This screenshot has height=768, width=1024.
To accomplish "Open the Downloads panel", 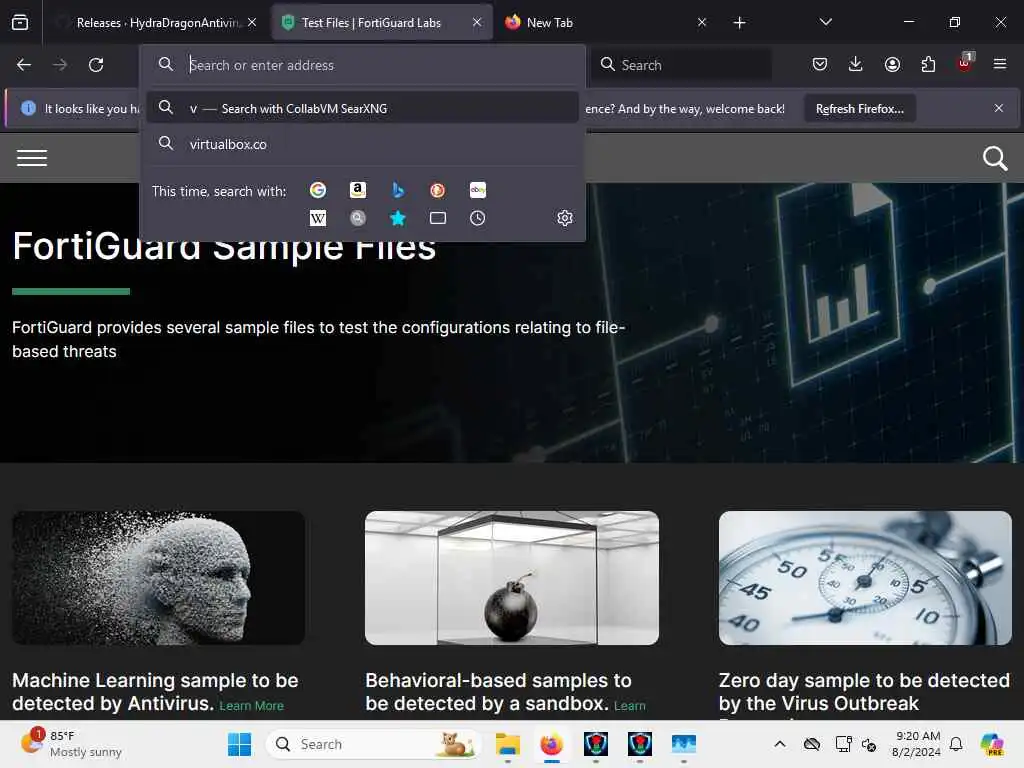I will point(856,64).
